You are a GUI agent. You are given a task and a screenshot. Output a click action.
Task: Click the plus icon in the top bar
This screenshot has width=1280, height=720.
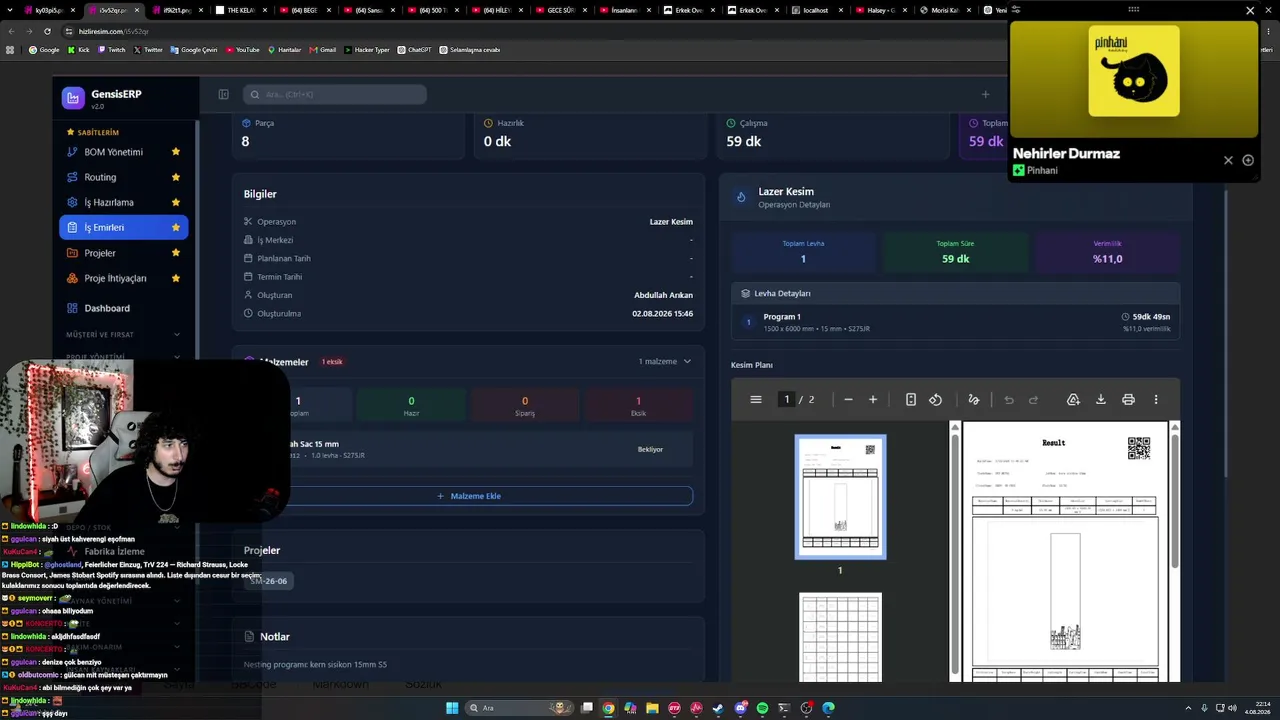click(985, 94)
